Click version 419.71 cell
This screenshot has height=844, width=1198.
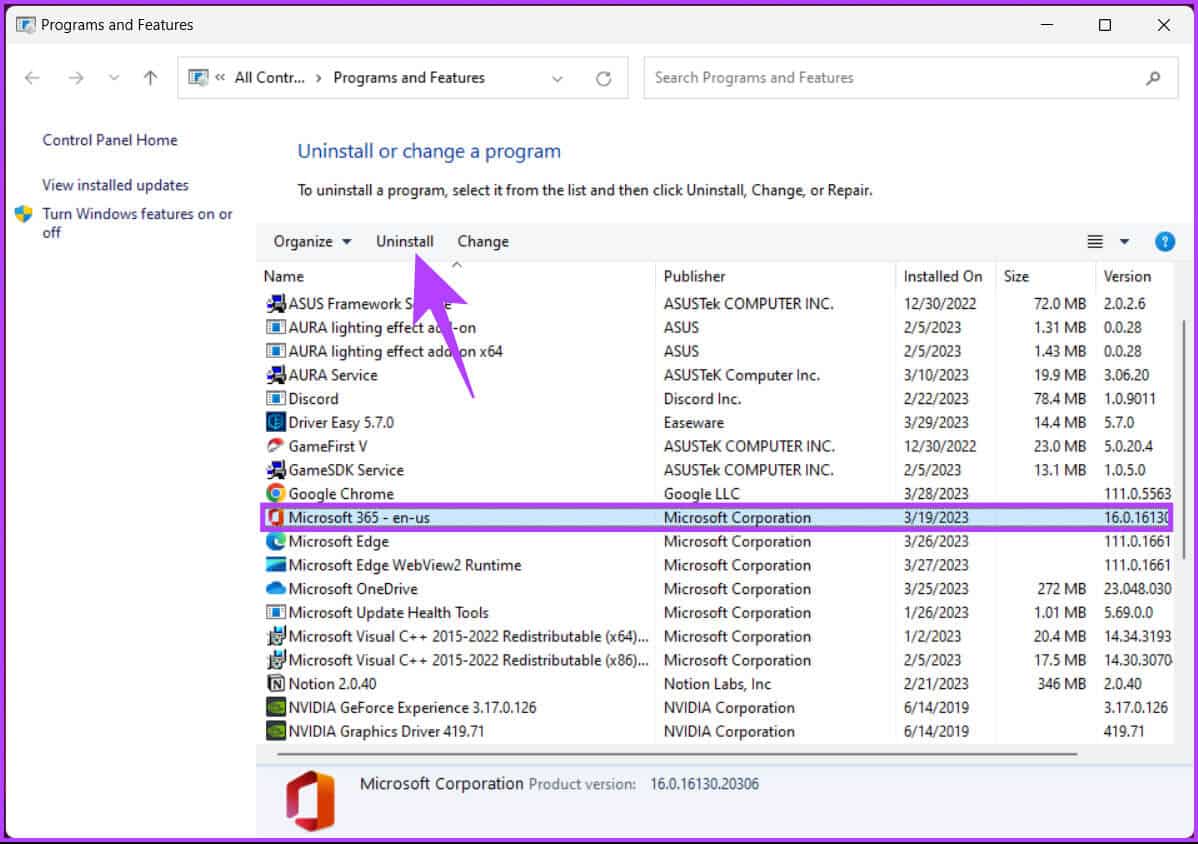tap(1124, 732)
